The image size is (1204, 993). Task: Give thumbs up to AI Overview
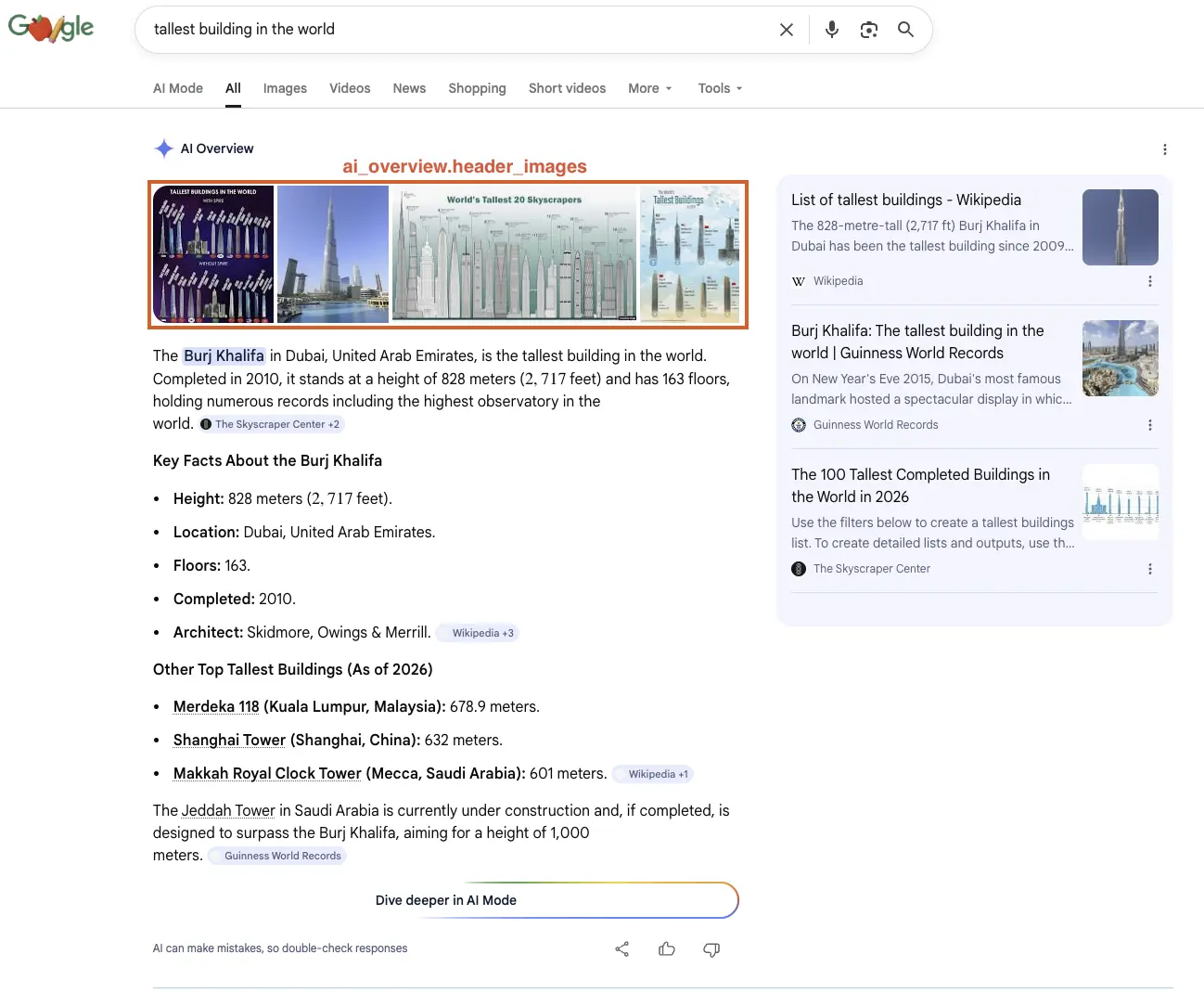point(667,948)
